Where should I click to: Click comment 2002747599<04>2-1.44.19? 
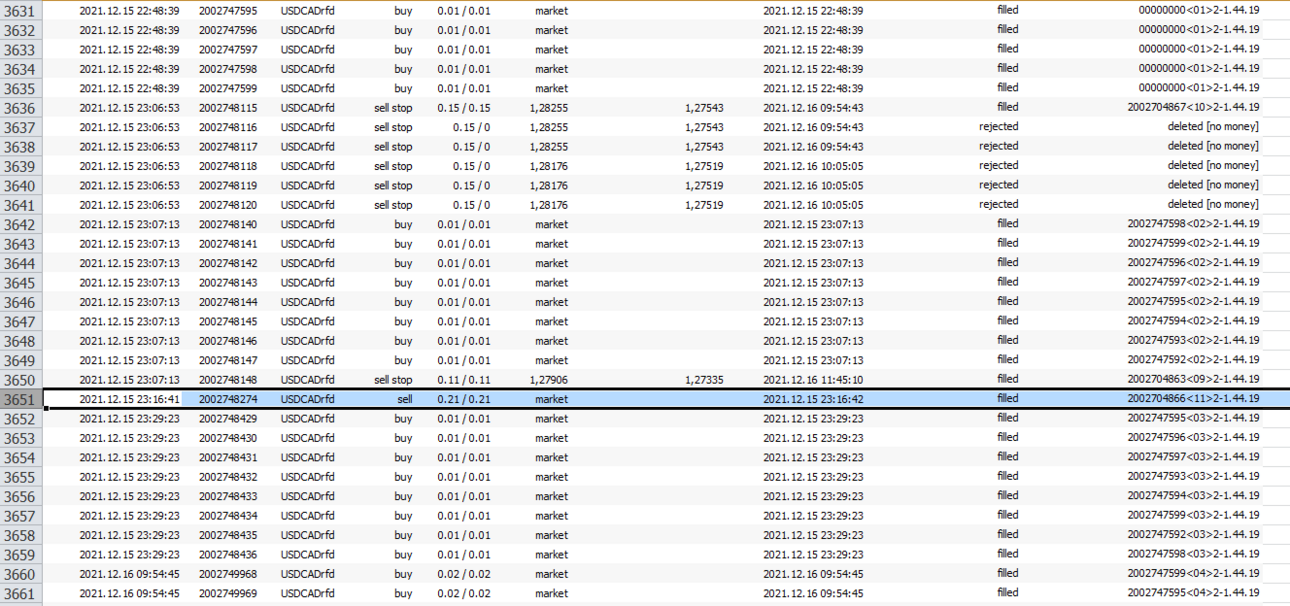[1193, 574]
